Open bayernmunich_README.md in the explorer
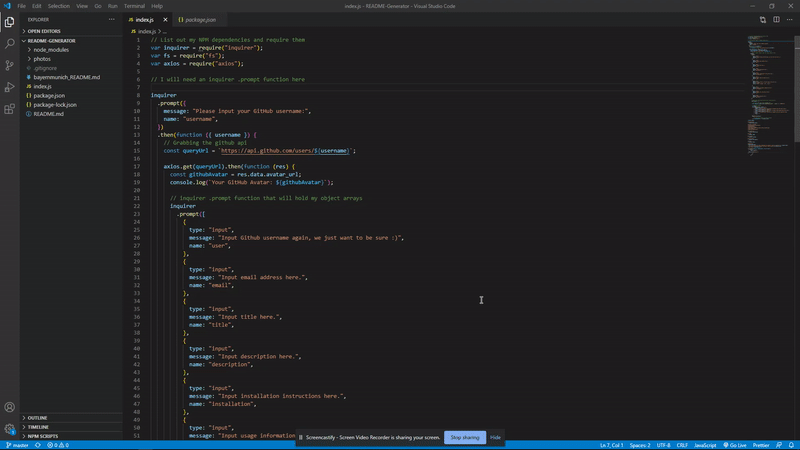This screenshot has height=450, width=800. [x=66, y=78]
